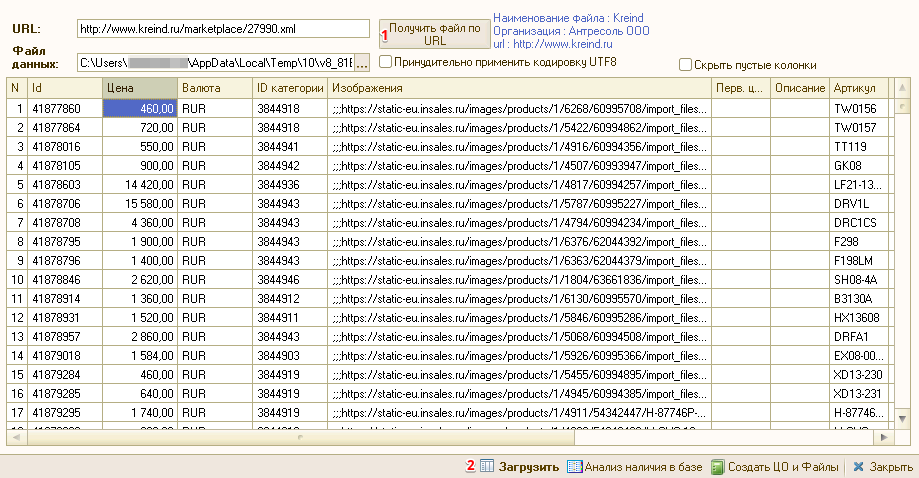Open file browser with the ellipsis button
The image size is (919, 478).
(x=362, y=63)
